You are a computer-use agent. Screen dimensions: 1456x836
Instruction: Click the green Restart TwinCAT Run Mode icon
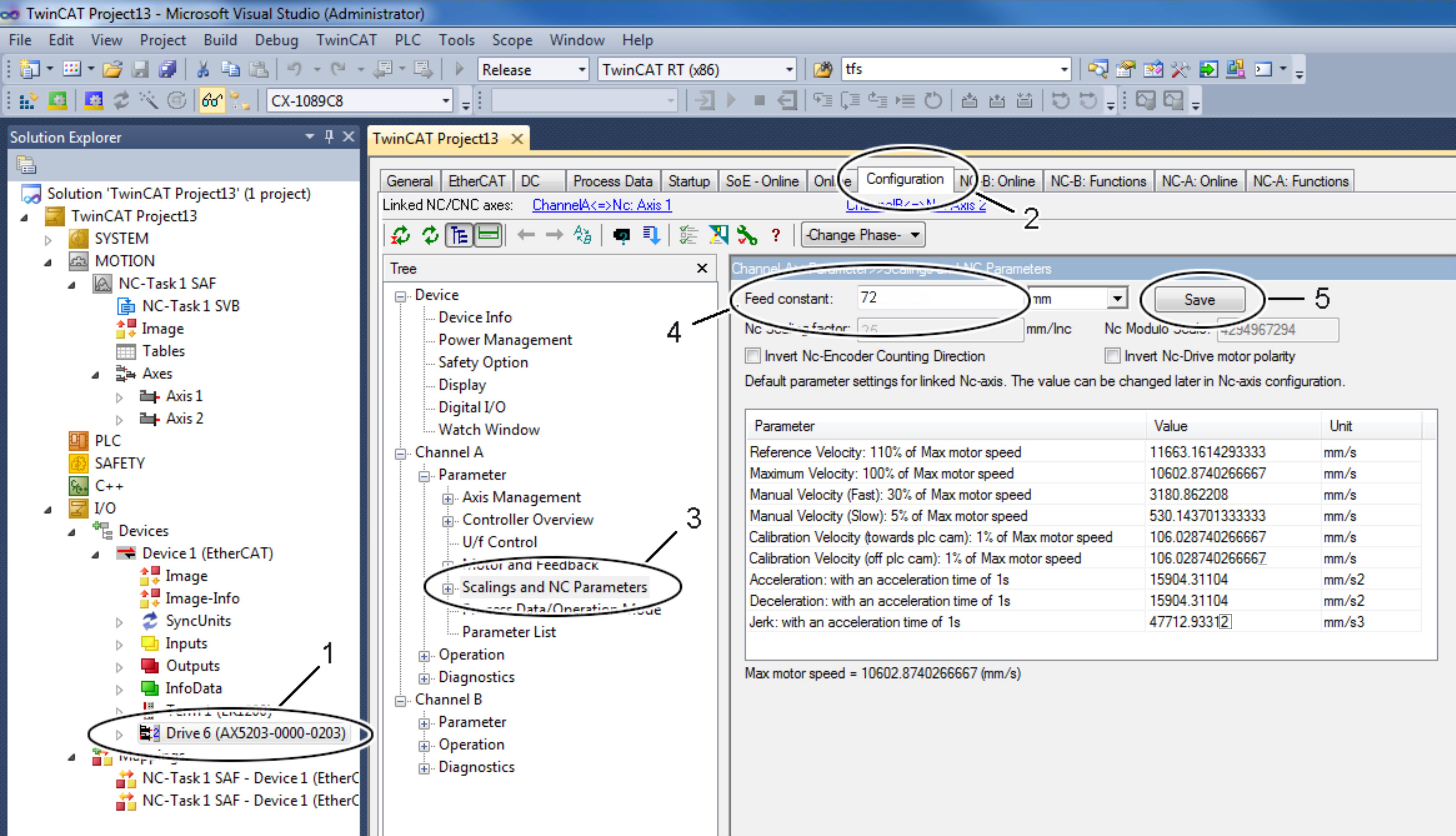pos(58,101)
